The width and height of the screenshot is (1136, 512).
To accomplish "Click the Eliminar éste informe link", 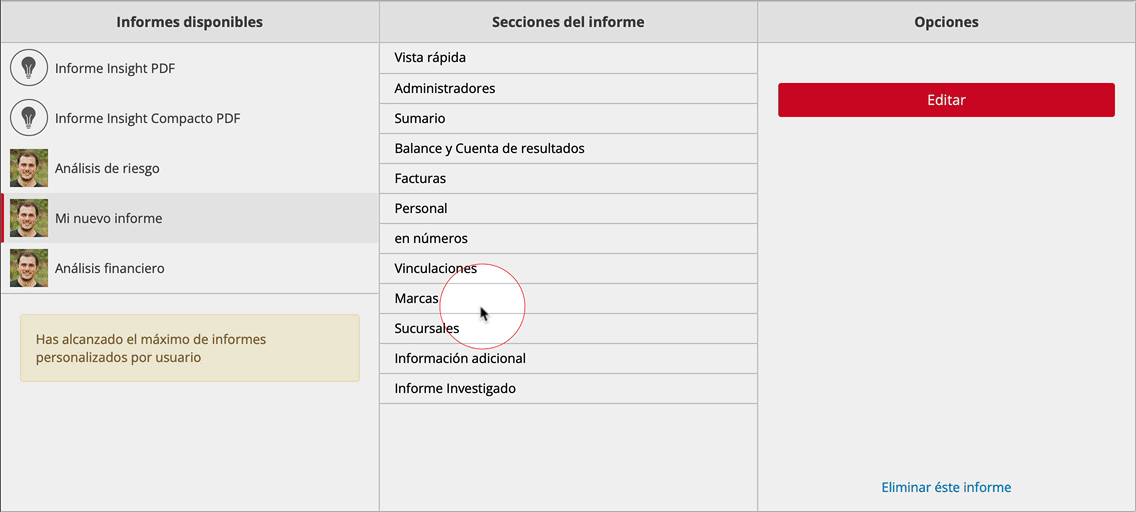I will pos(946,487).
